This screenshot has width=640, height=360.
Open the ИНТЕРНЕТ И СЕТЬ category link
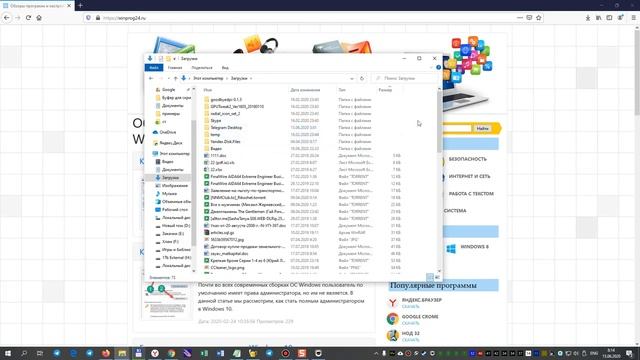click(469, 176)
